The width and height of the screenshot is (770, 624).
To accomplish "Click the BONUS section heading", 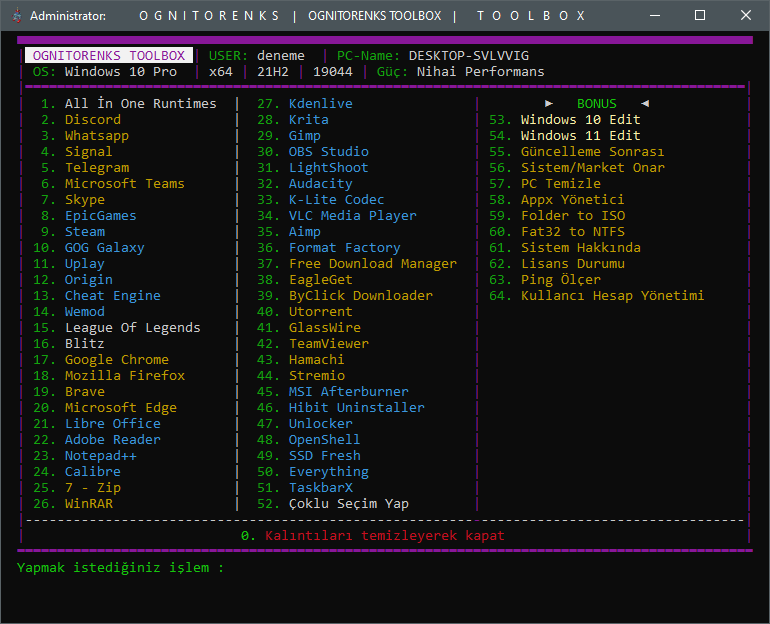I will (597, 104).
